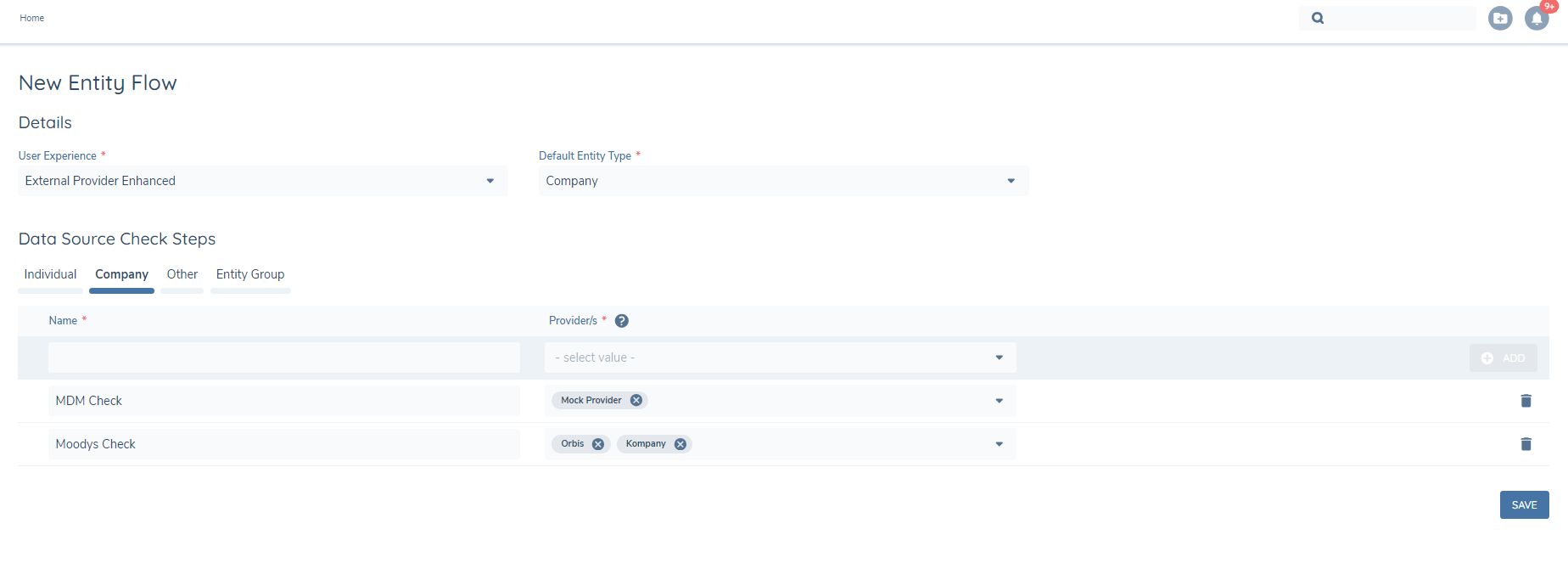Select the Other tab

pyautogui.click(x=182, y=274)
